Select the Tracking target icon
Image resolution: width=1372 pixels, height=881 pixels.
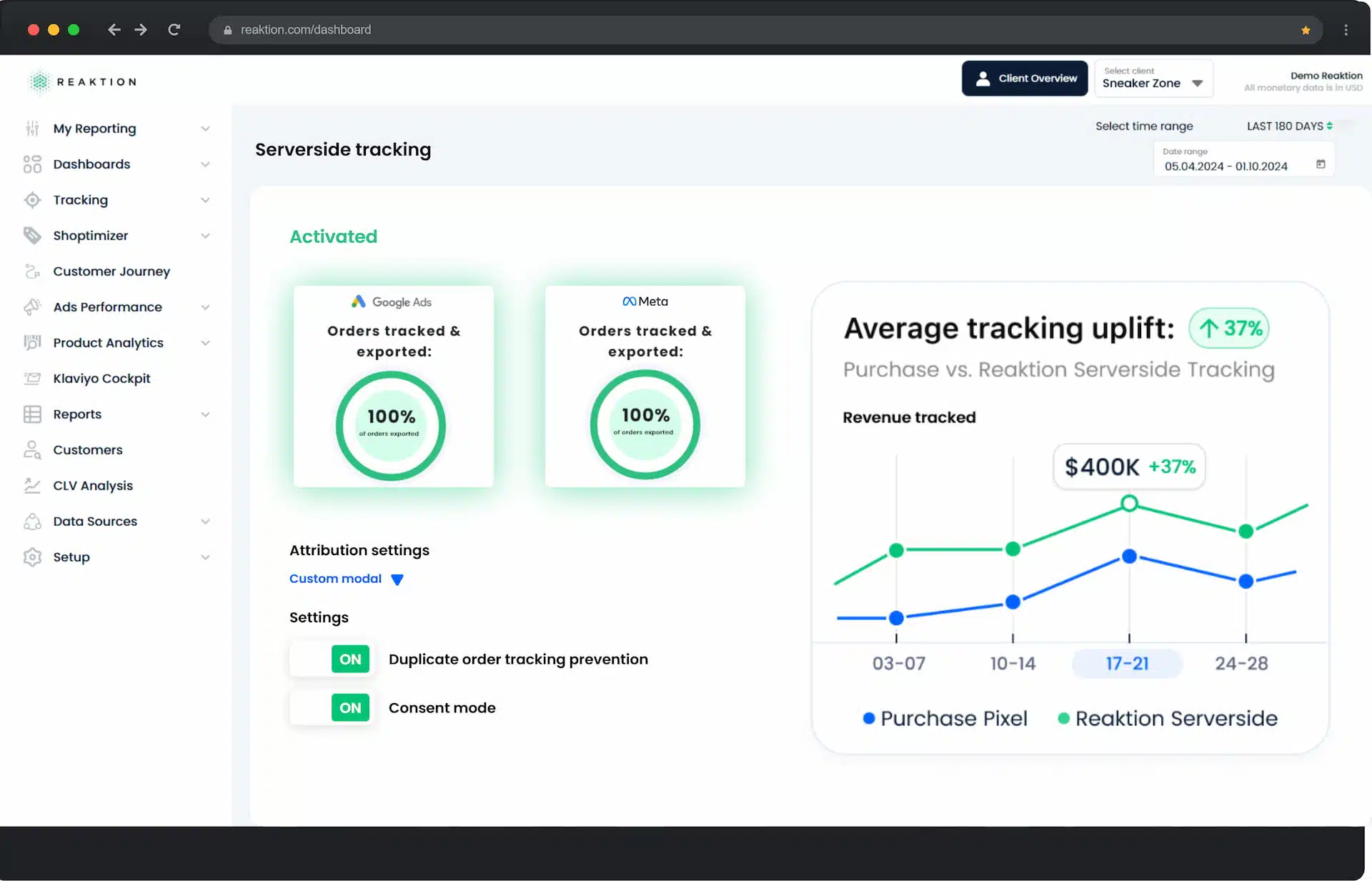[x=32, y=200]
